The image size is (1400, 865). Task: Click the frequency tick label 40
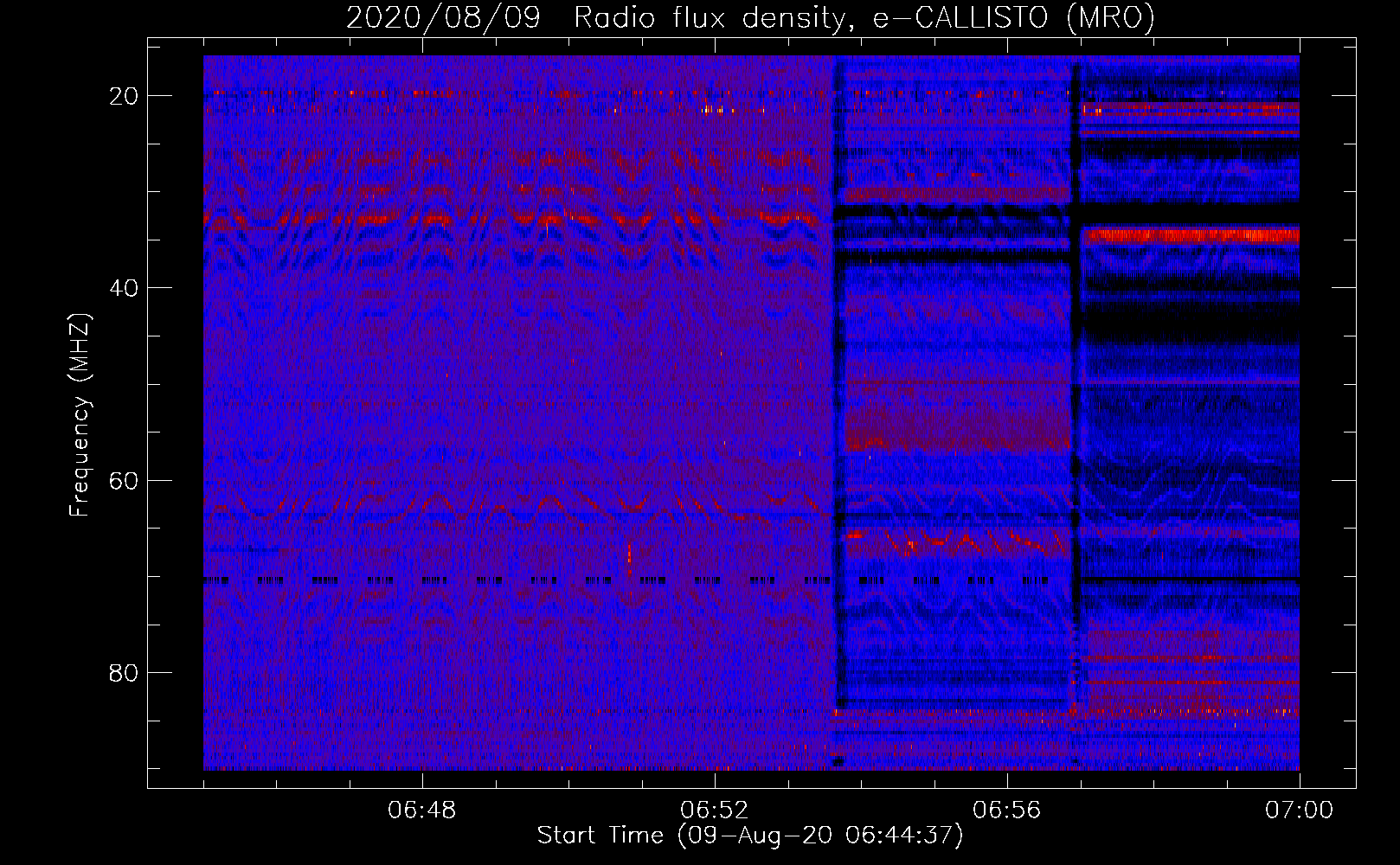[x=125, y=288]
